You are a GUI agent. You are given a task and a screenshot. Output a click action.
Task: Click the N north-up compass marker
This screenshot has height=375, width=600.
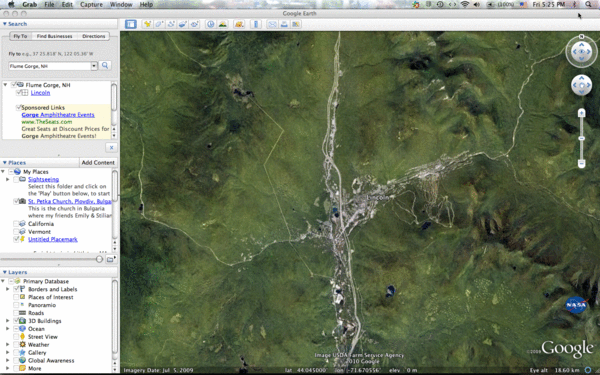[582, 37]
